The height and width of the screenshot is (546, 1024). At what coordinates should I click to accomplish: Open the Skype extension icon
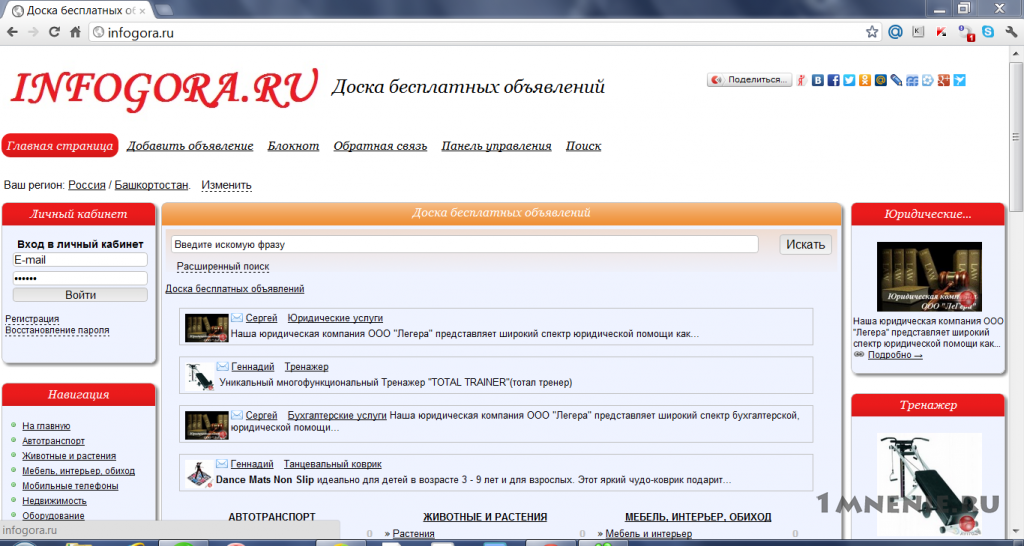point(988,31)
